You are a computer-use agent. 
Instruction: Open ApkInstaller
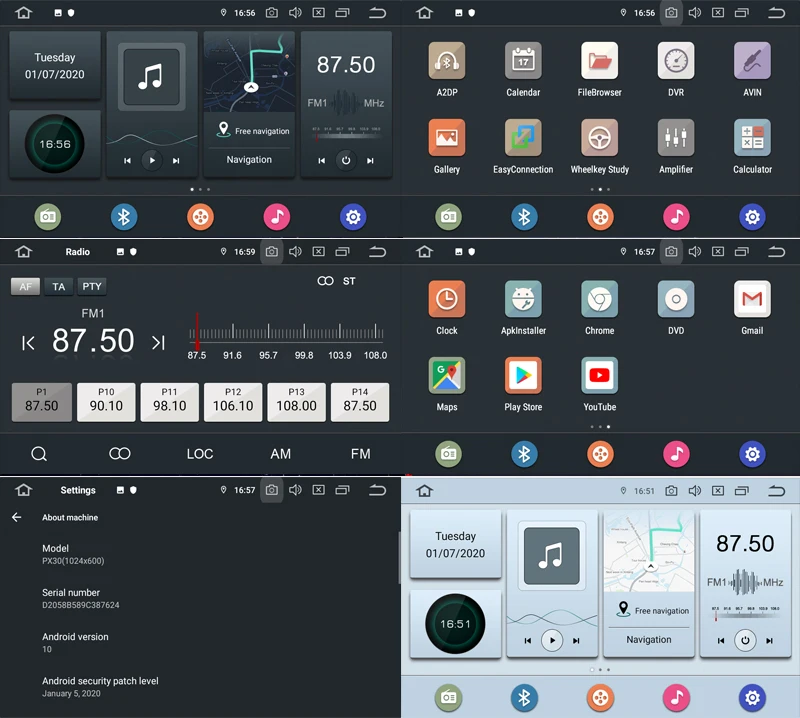click(523, 301)
